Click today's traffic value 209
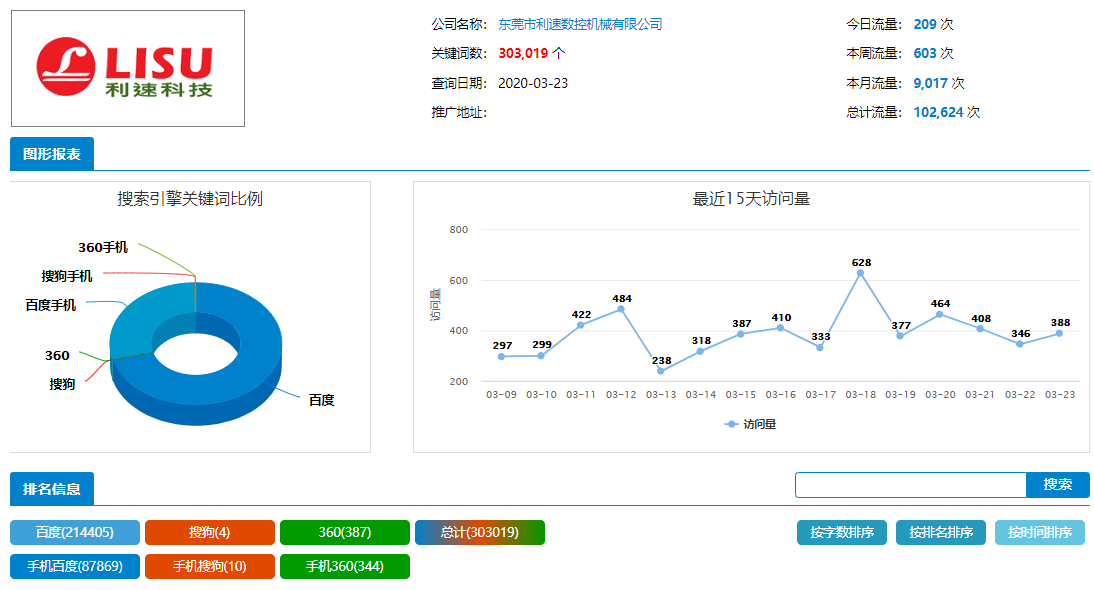 click(925, 24)
